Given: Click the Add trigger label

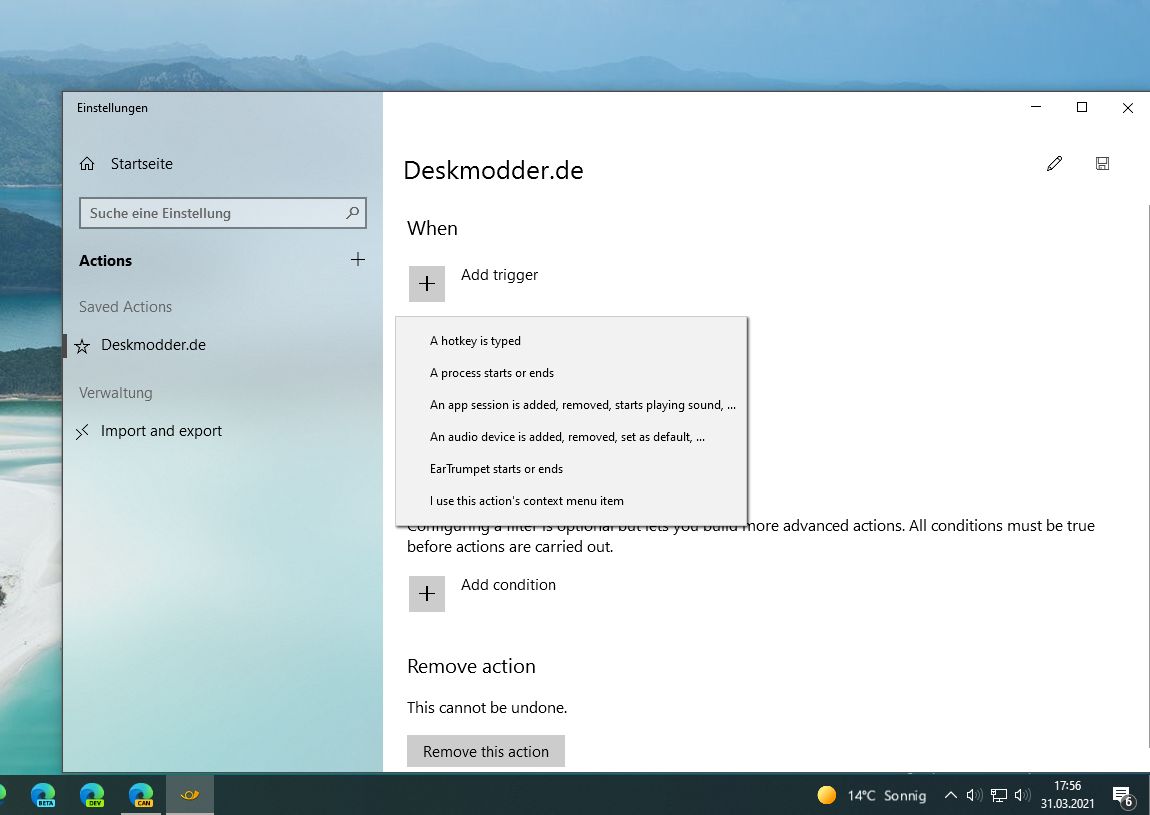Looking at the screenshot, I should (499, 275).
